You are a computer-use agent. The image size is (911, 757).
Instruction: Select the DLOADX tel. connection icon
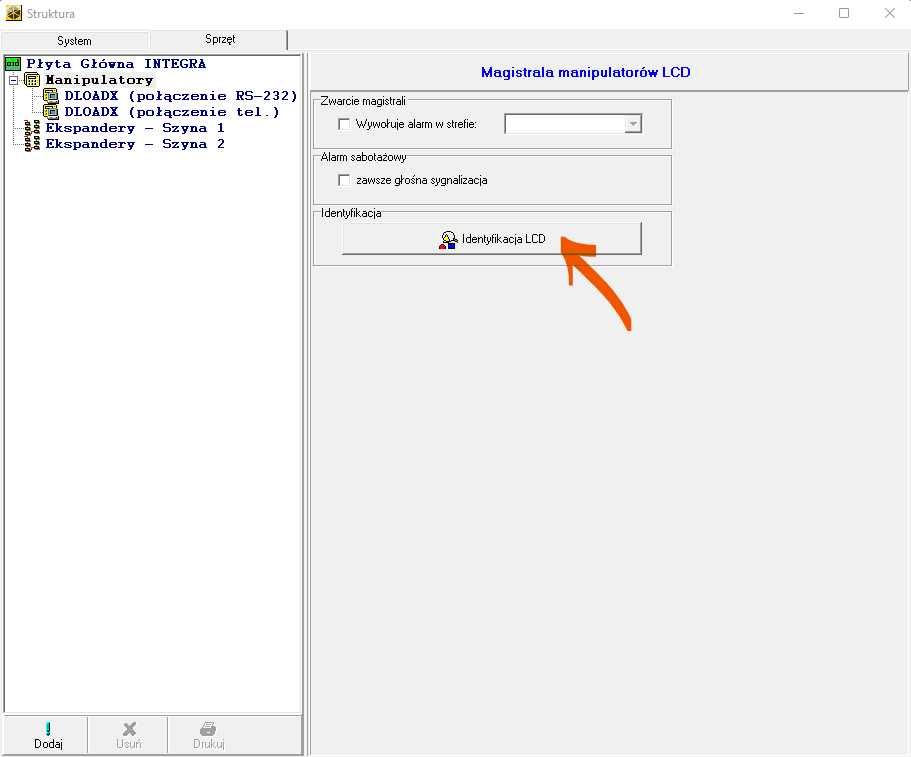[51, 112]
